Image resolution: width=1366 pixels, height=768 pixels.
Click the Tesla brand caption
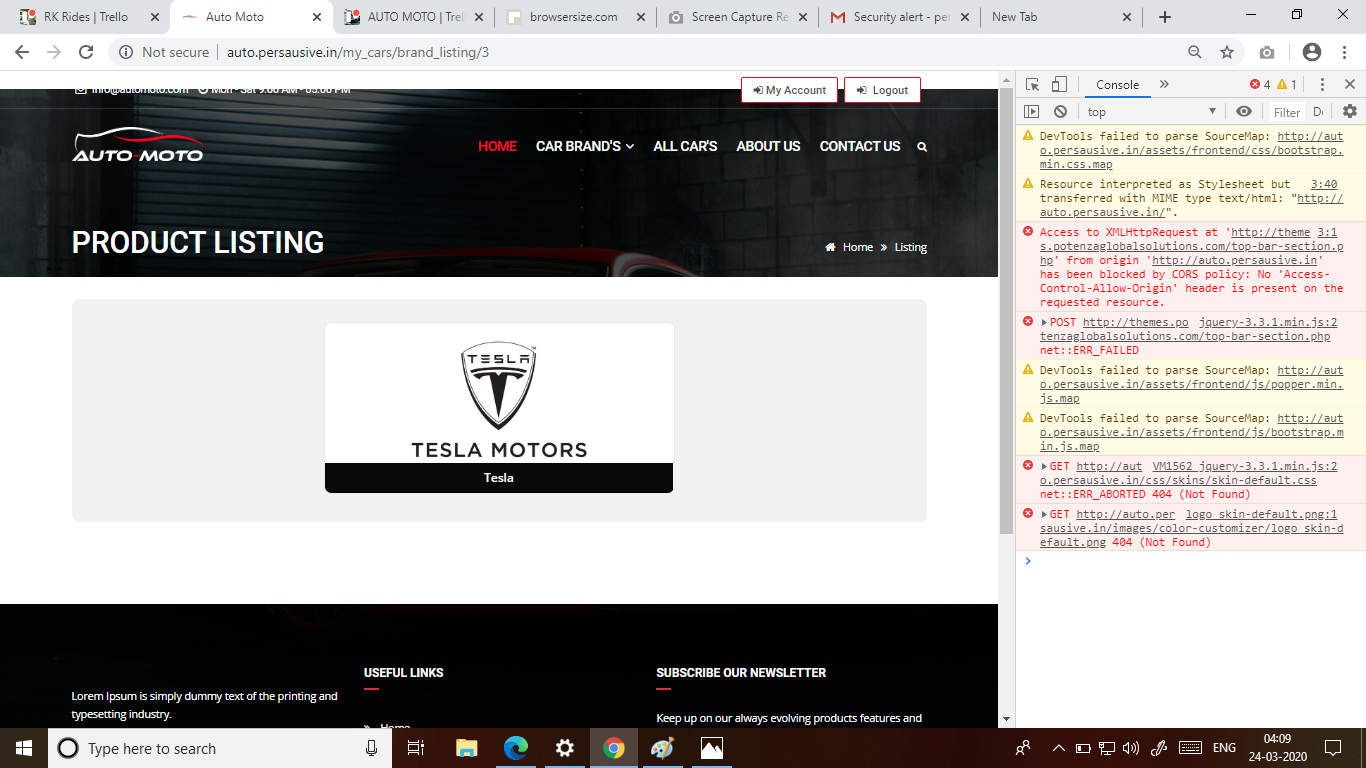point(499,478)
